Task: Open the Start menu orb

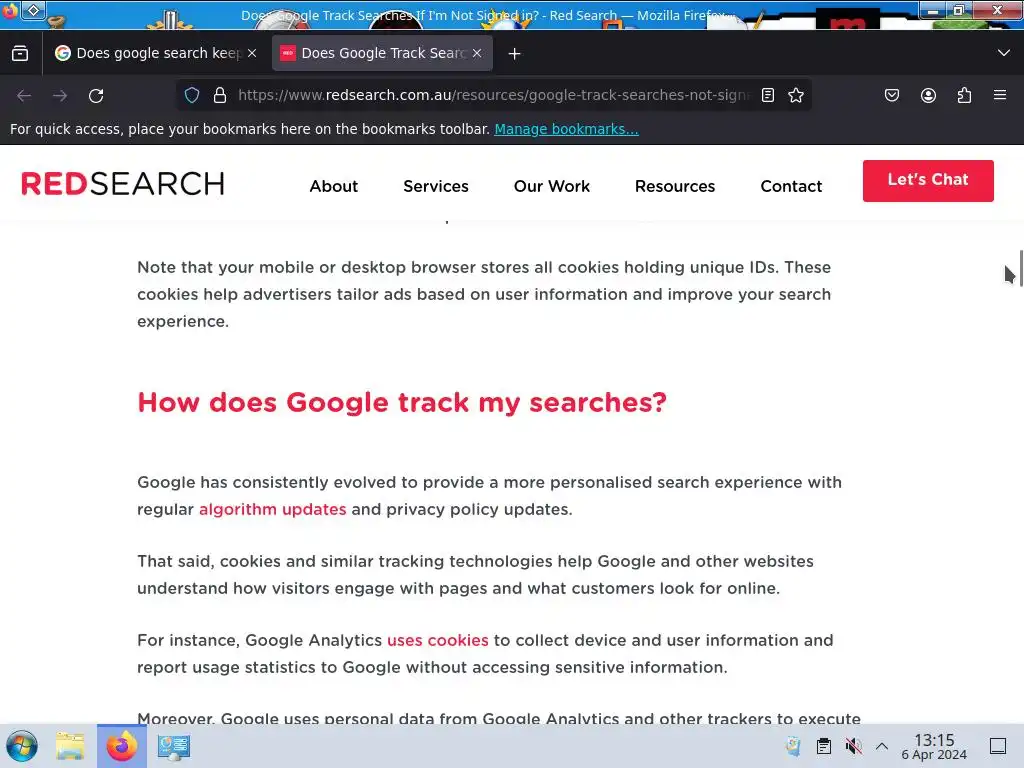Action: [22, 746]
